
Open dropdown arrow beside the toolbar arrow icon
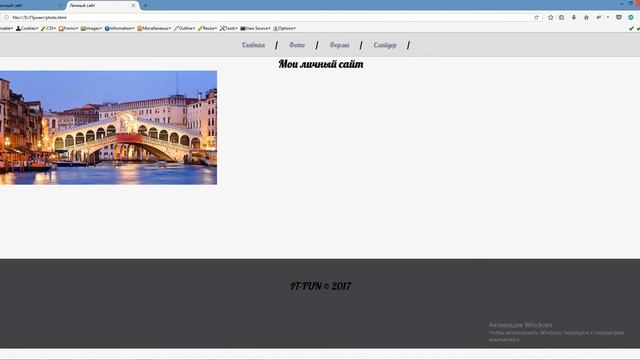click(608, 18)
